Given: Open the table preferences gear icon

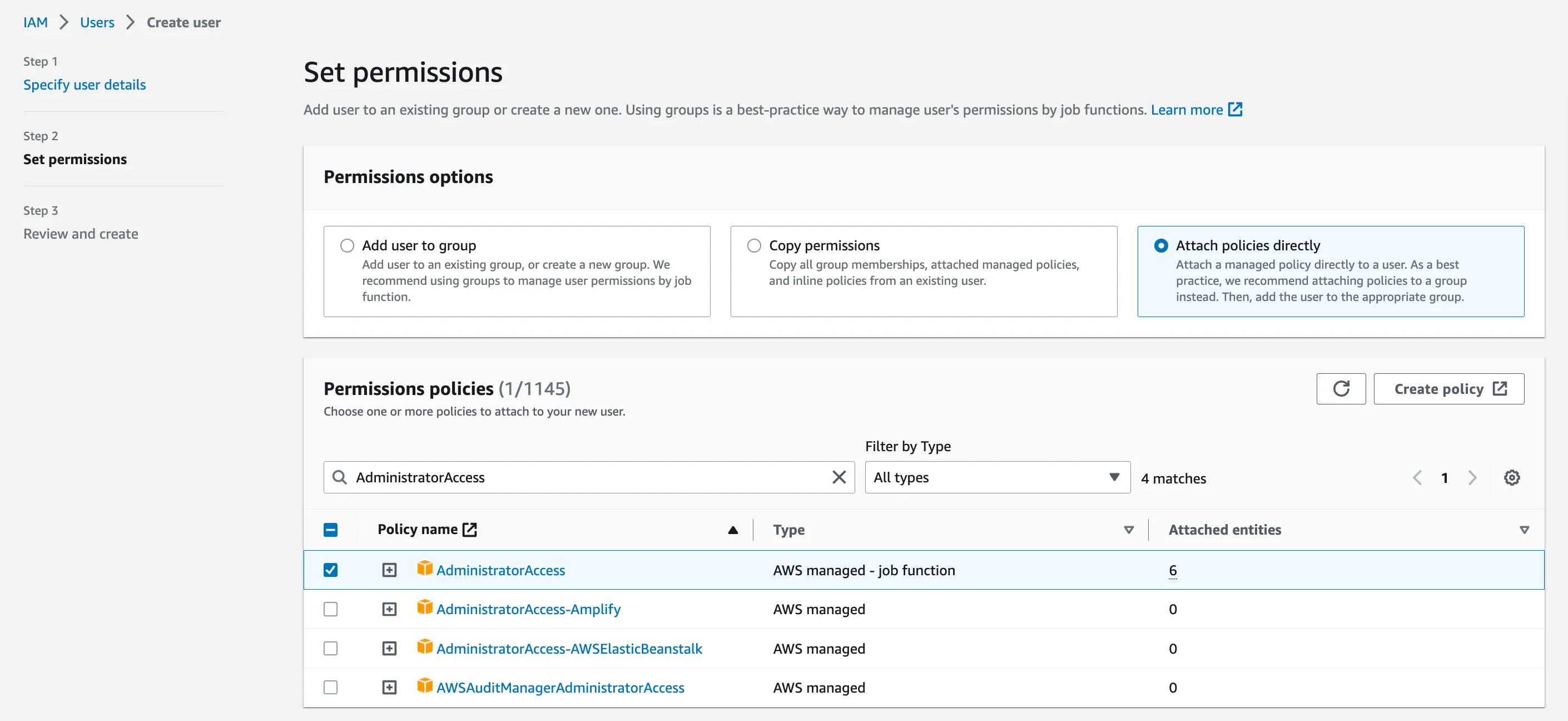Looking at the screenshot, I should coord(1511,477).
